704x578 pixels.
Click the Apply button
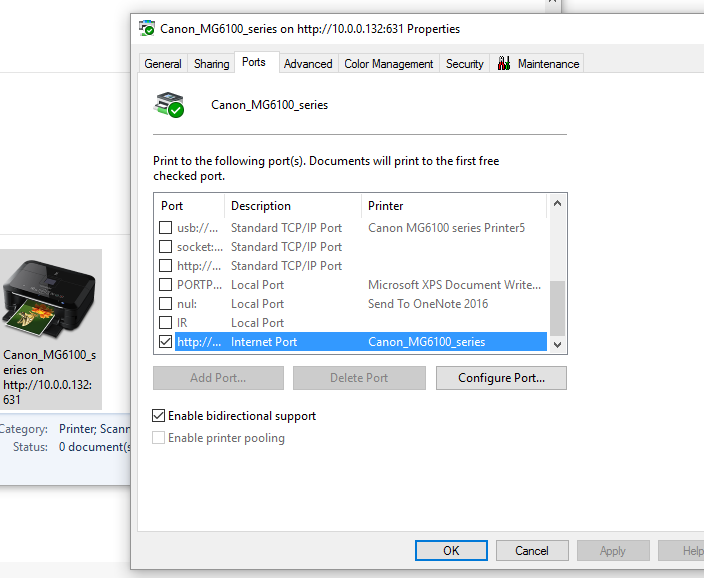[x=613, y=551]
